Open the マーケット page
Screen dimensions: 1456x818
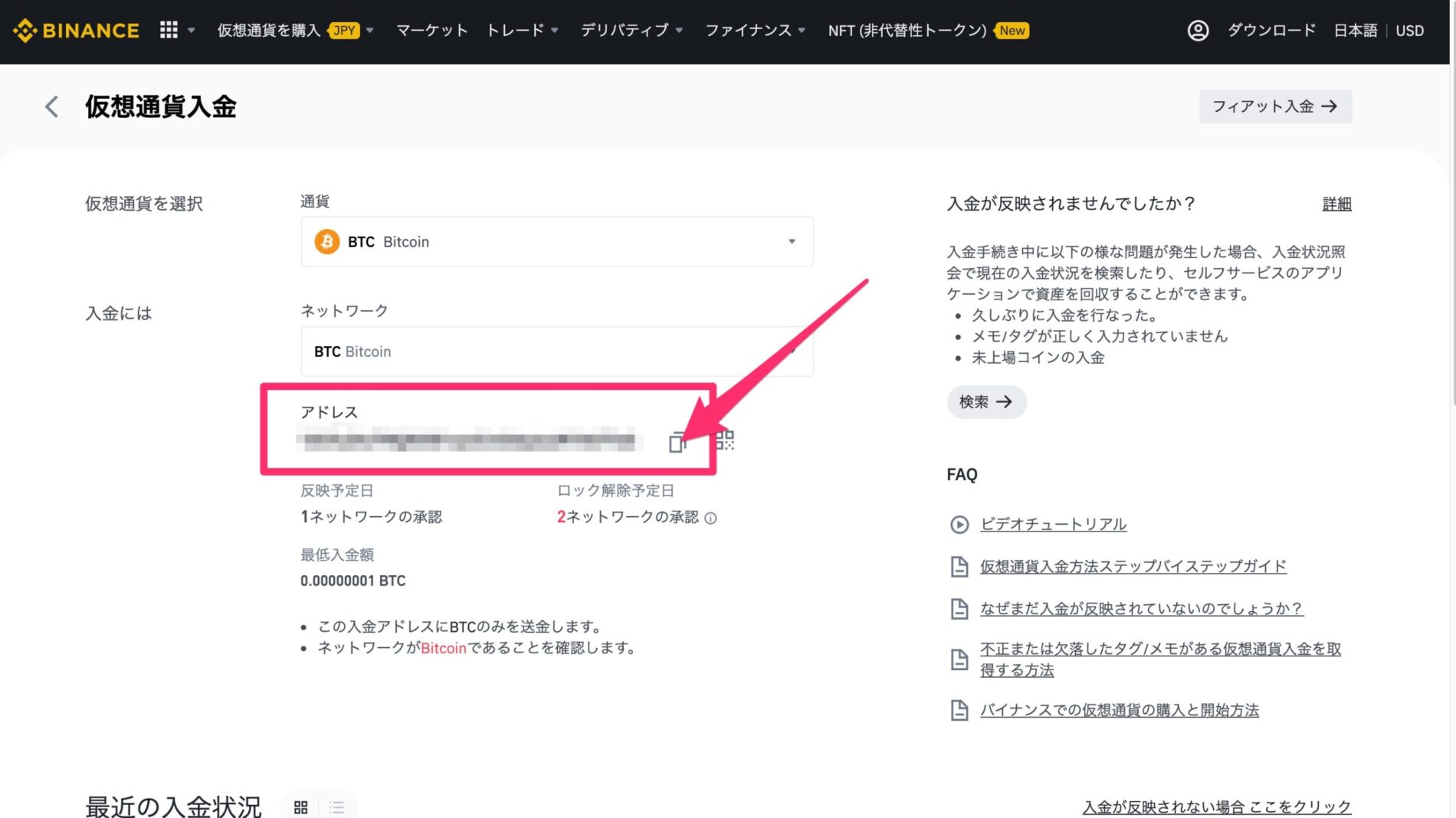pos(431,31)
